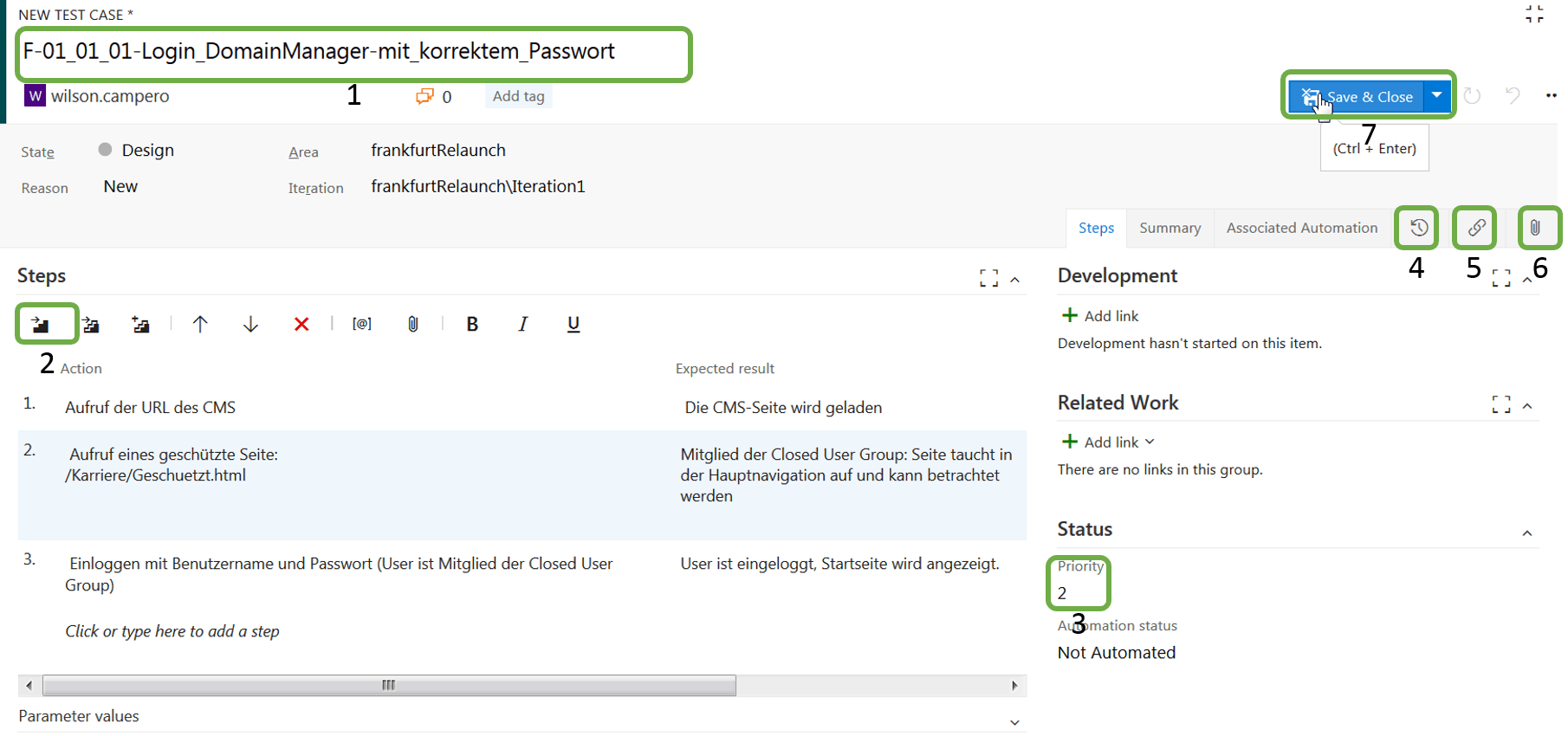Switch to the Steps tab
Viewport: 1568px width, 736px height.
(x=1096, y=228)
